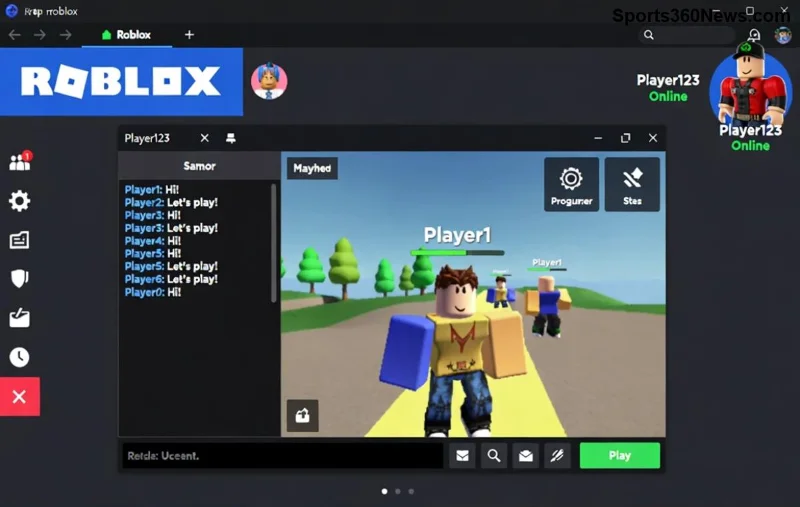The height and width of the screenshot is (507, 800).
Task: Click the chat line "Player1: Hi!"
Action: tap(152, 190)
